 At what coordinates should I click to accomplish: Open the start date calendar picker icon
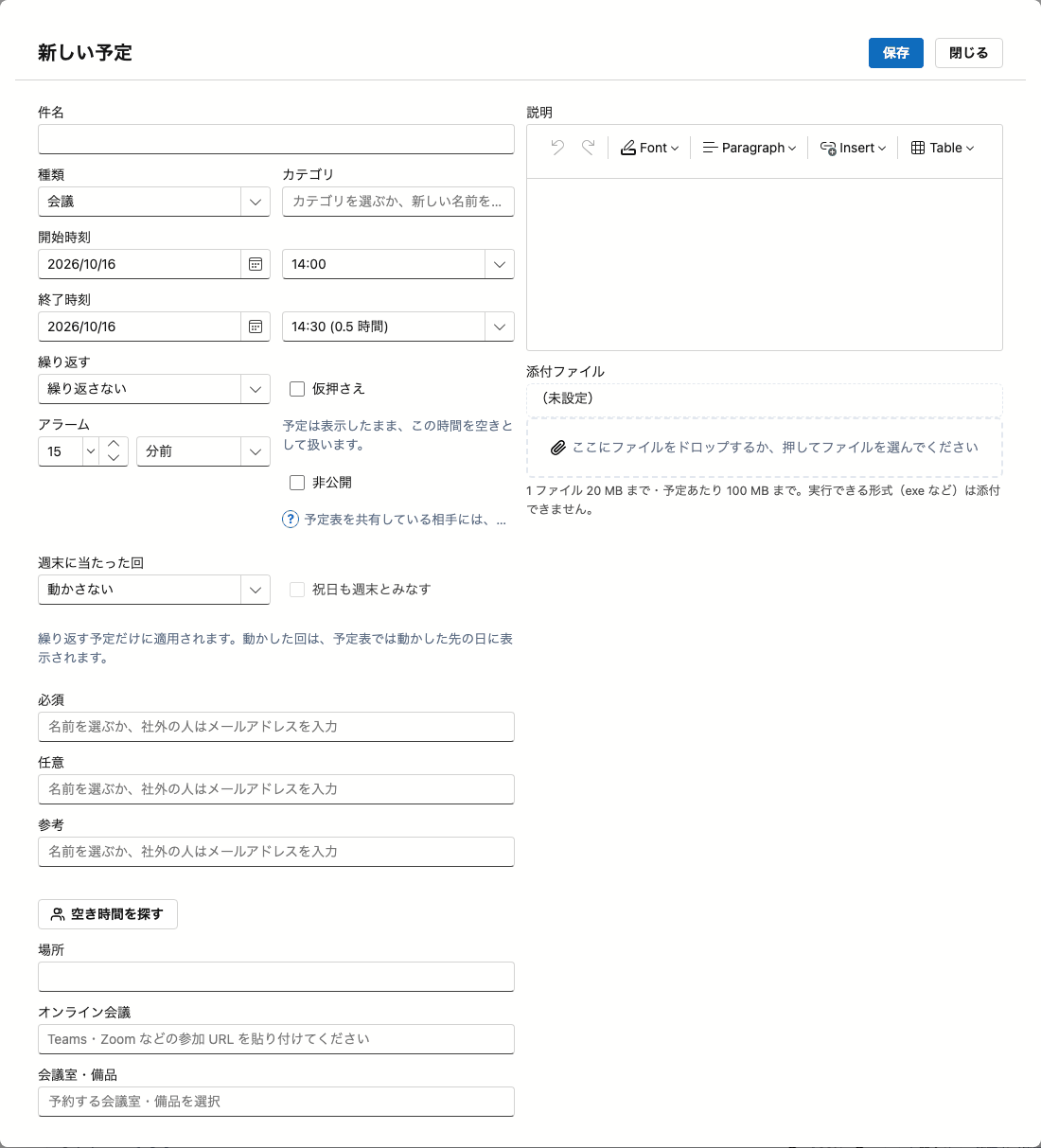256,264
